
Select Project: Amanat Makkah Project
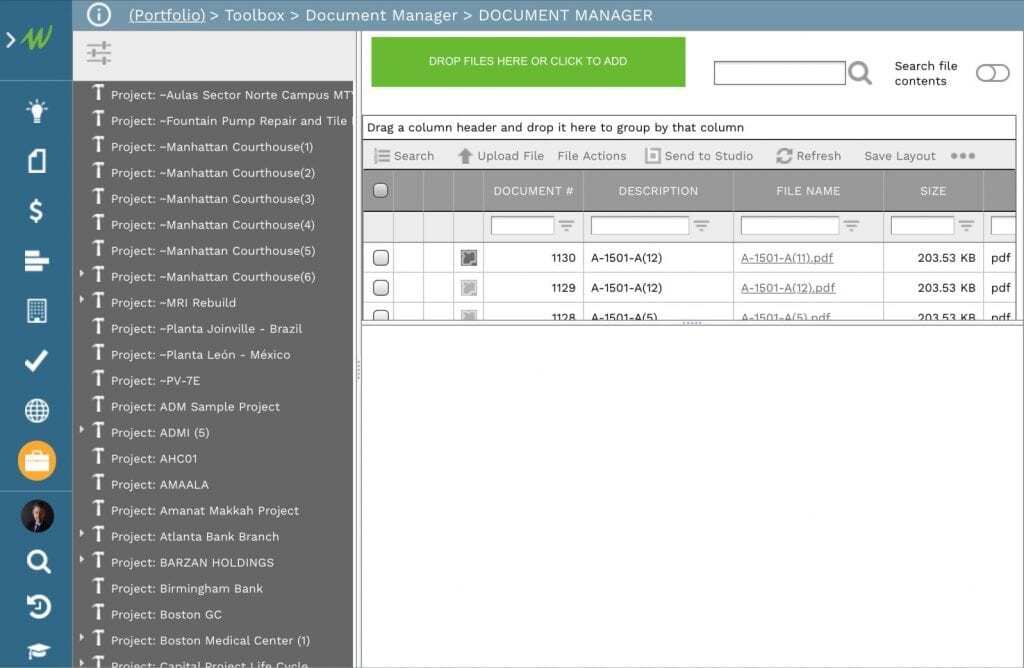pos(205,510)
